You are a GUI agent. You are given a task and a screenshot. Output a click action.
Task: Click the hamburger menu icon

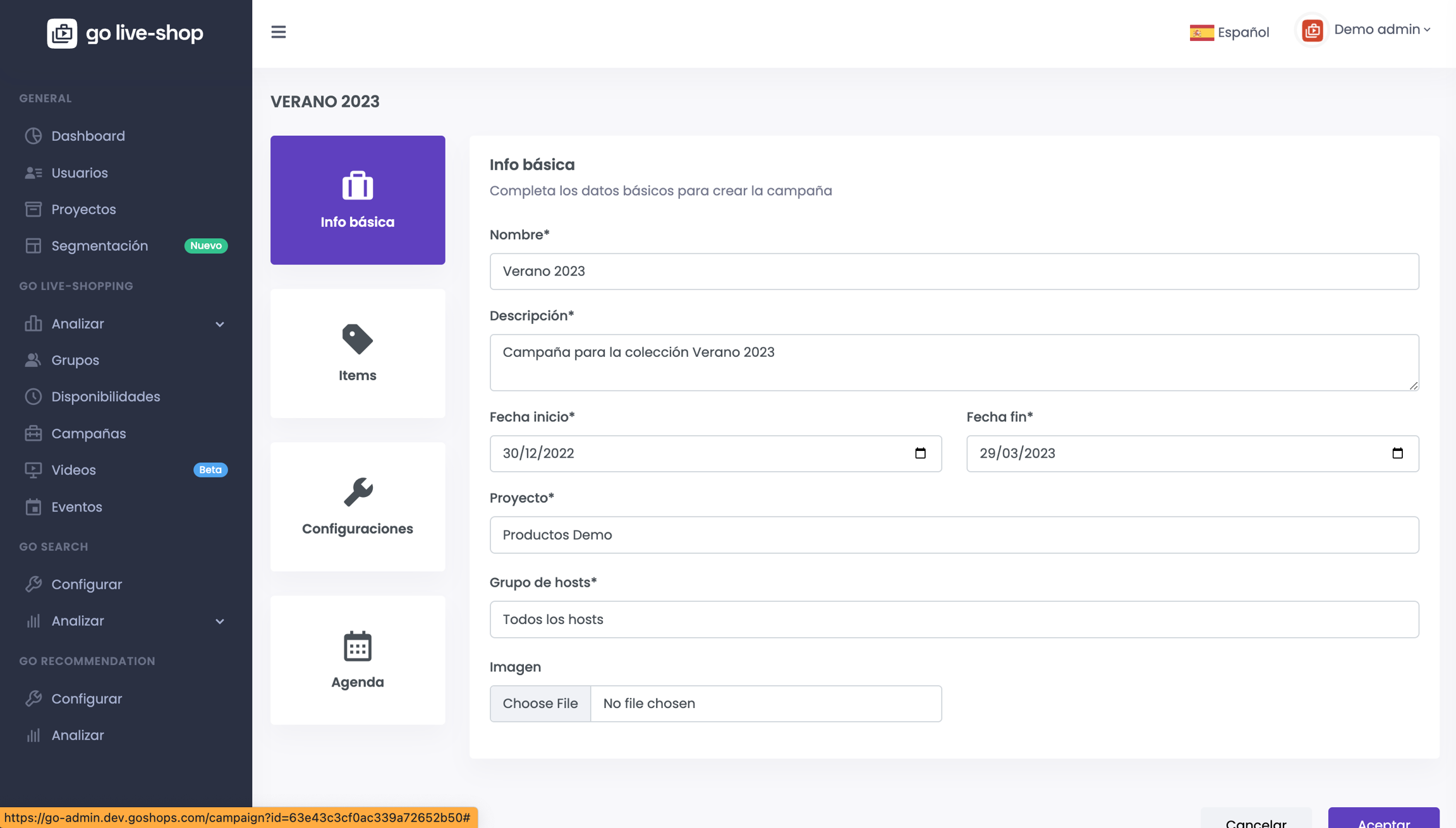pyautogui.click(x=278, y=32)
